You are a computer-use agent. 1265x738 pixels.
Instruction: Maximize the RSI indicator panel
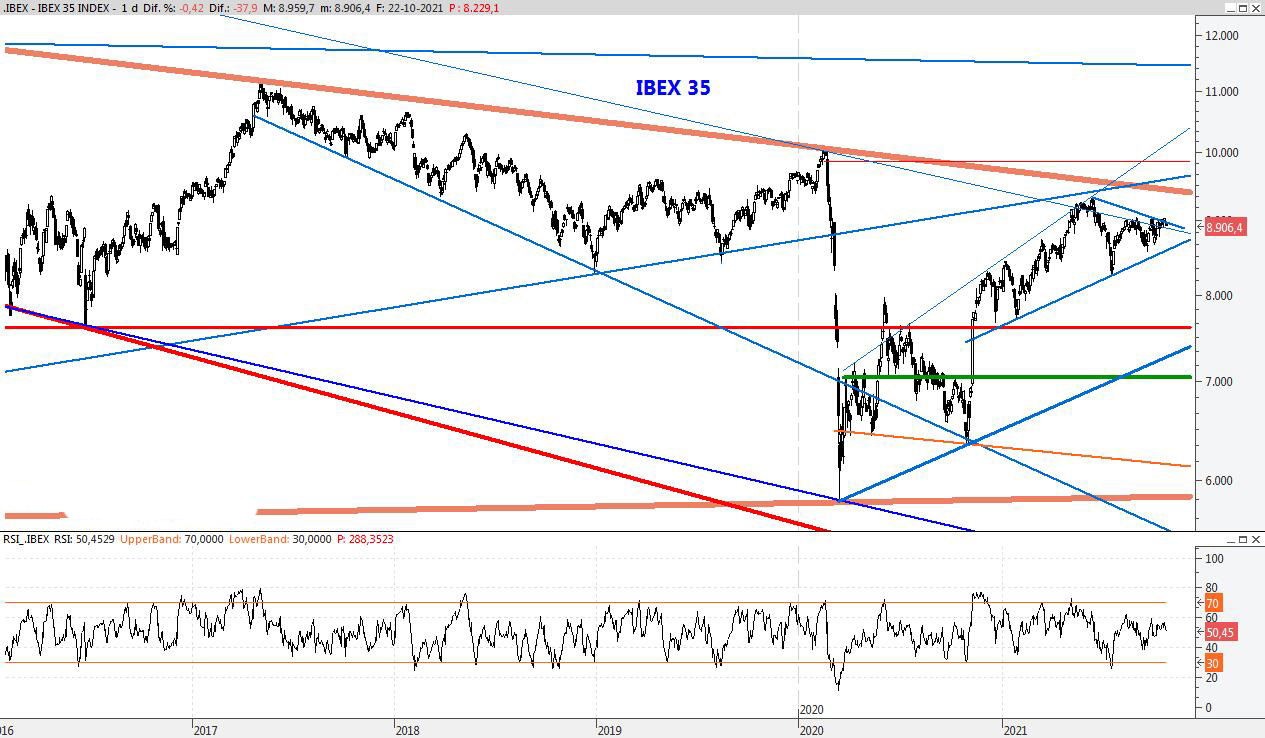click(1242, 539)
